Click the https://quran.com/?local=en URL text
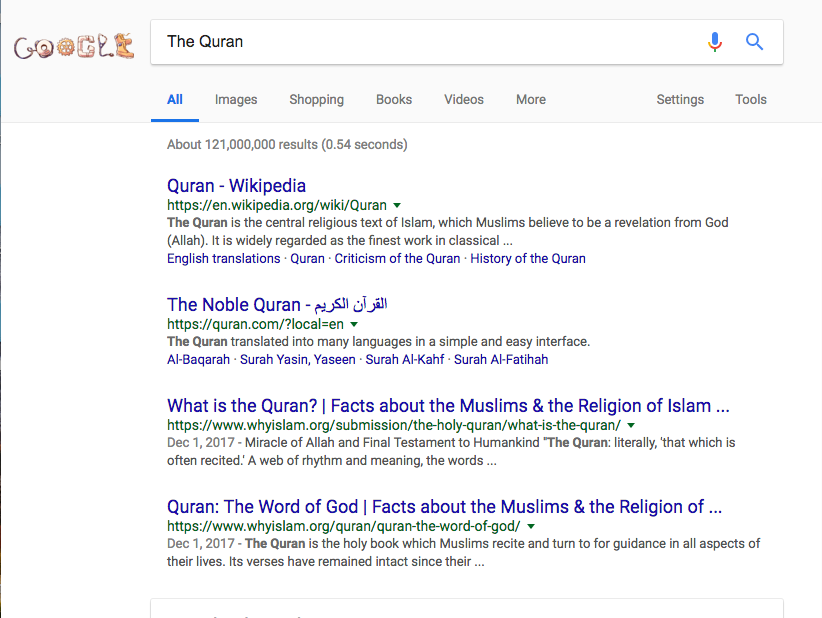 click(255, 324)
